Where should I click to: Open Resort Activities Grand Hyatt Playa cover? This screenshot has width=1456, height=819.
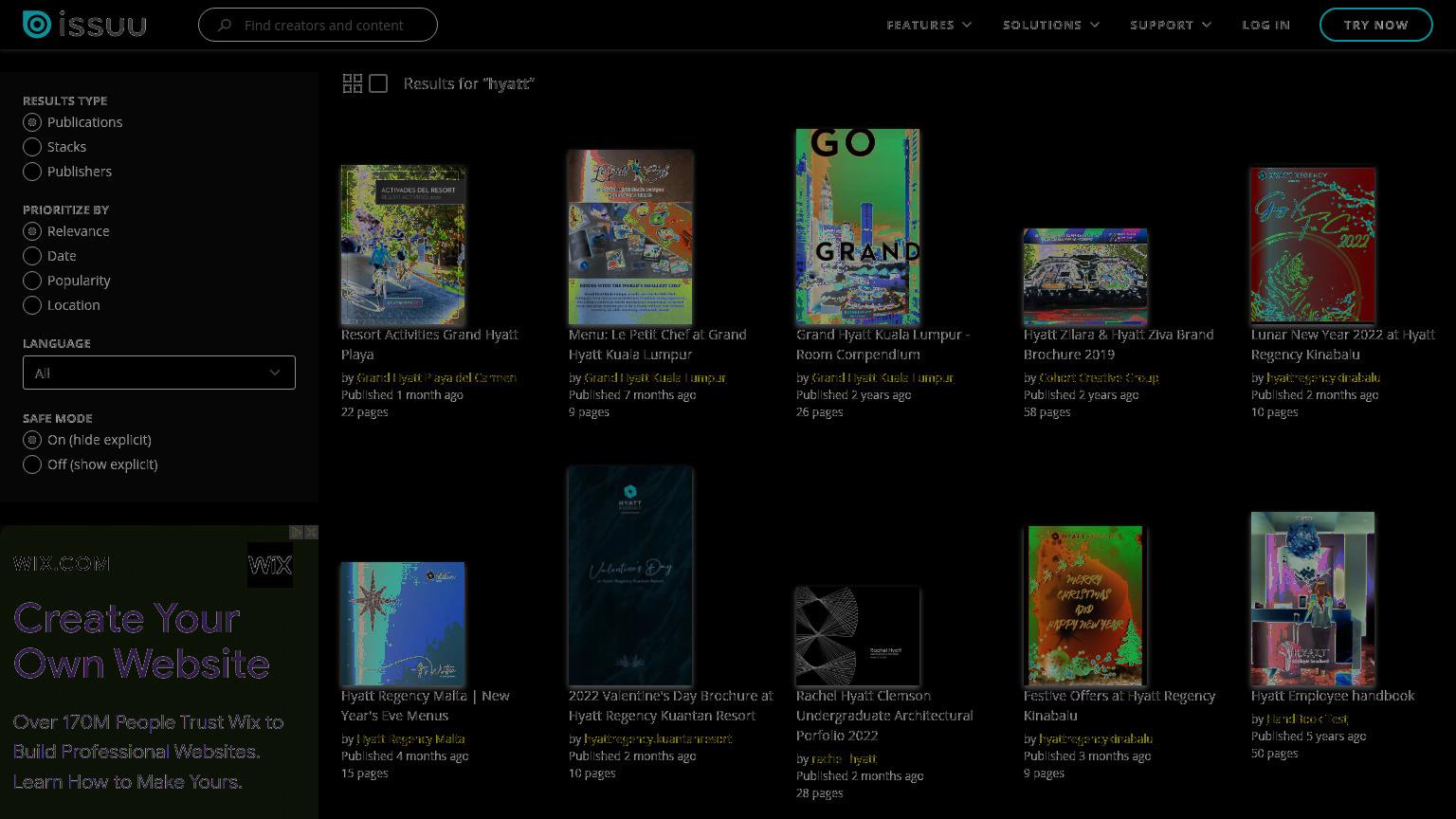[x=403, y=245]
